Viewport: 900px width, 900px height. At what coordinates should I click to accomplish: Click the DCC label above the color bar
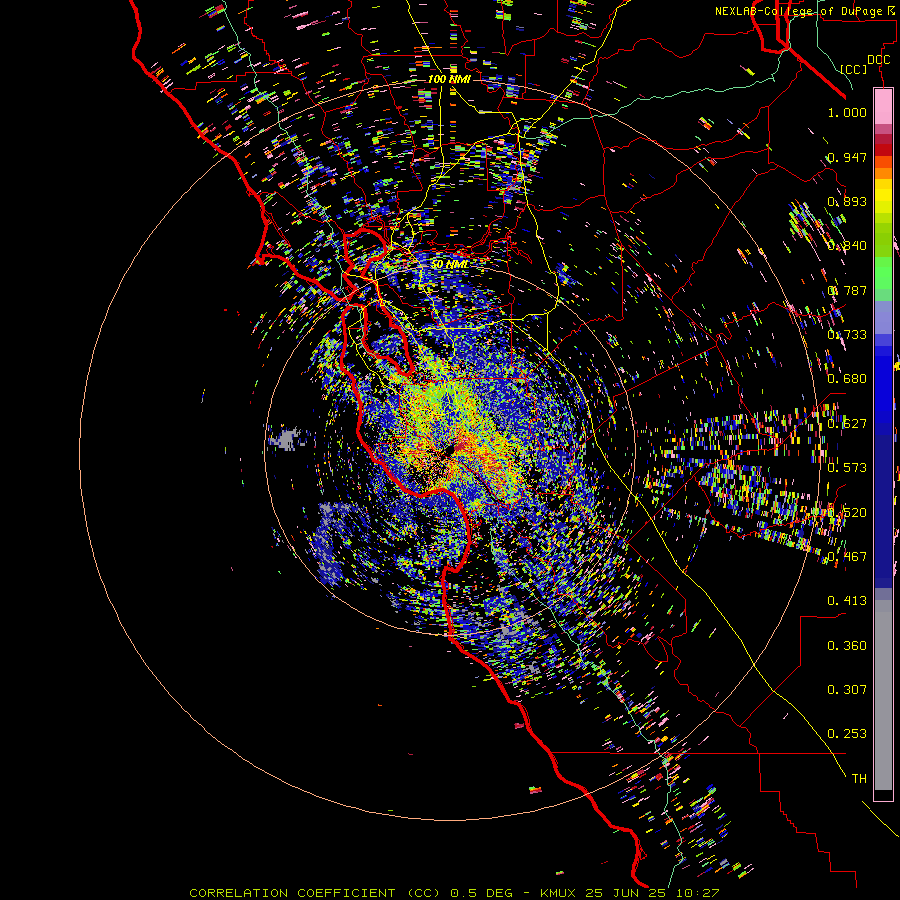[878, 60]
